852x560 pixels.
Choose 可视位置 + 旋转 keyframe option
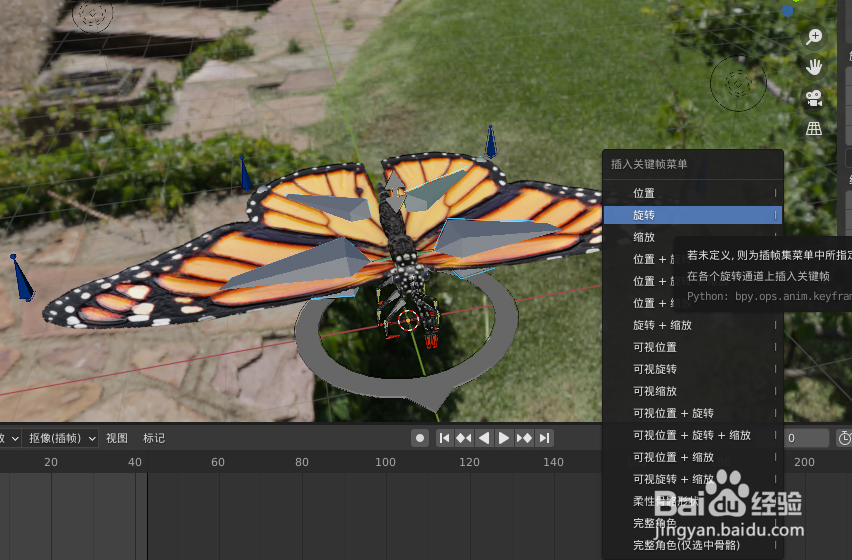tap(693, 413)
